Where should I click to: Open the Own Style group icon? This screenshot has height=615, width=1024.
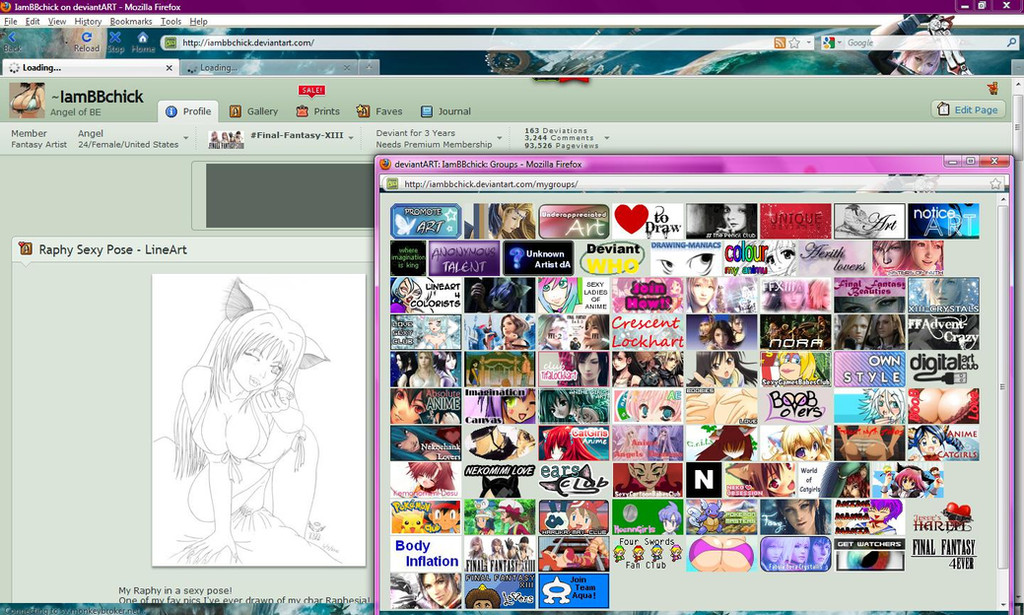(x=869, y=369)
